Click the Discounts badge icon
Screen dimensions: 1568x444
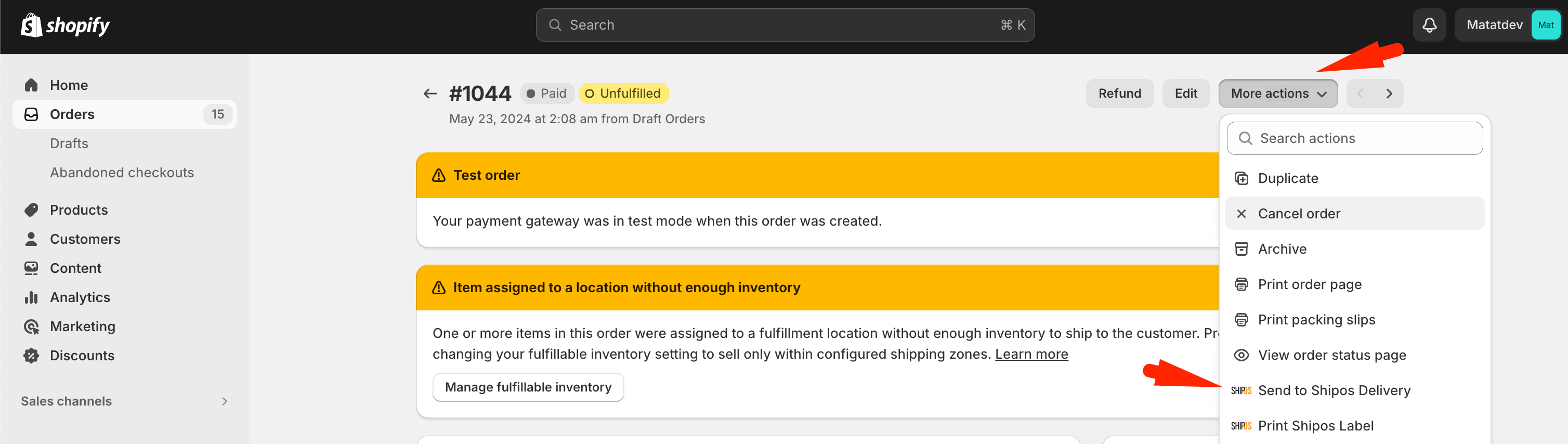point(31,356)
